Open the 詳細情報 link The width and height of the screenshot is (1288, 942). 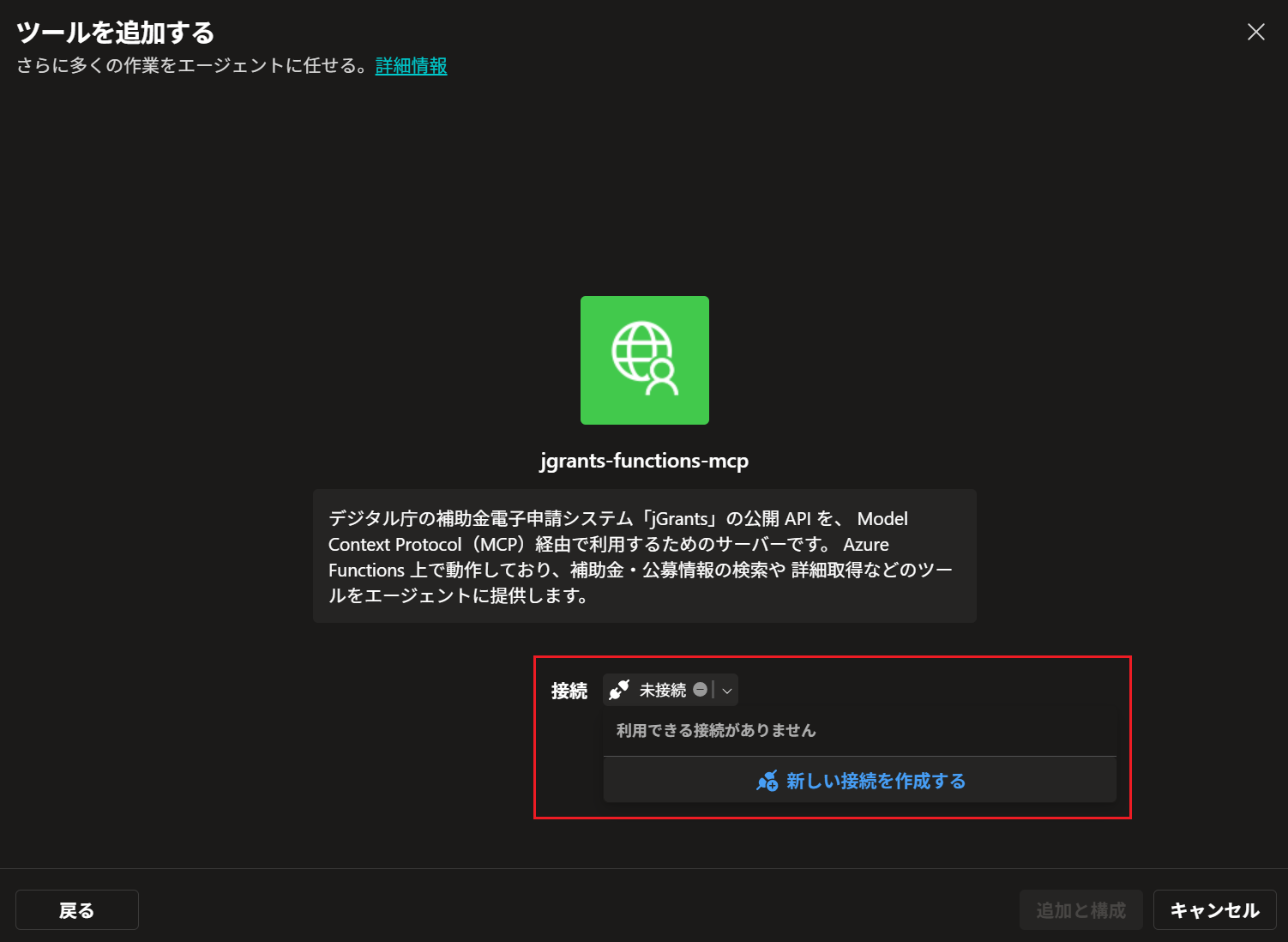(411, 66)
